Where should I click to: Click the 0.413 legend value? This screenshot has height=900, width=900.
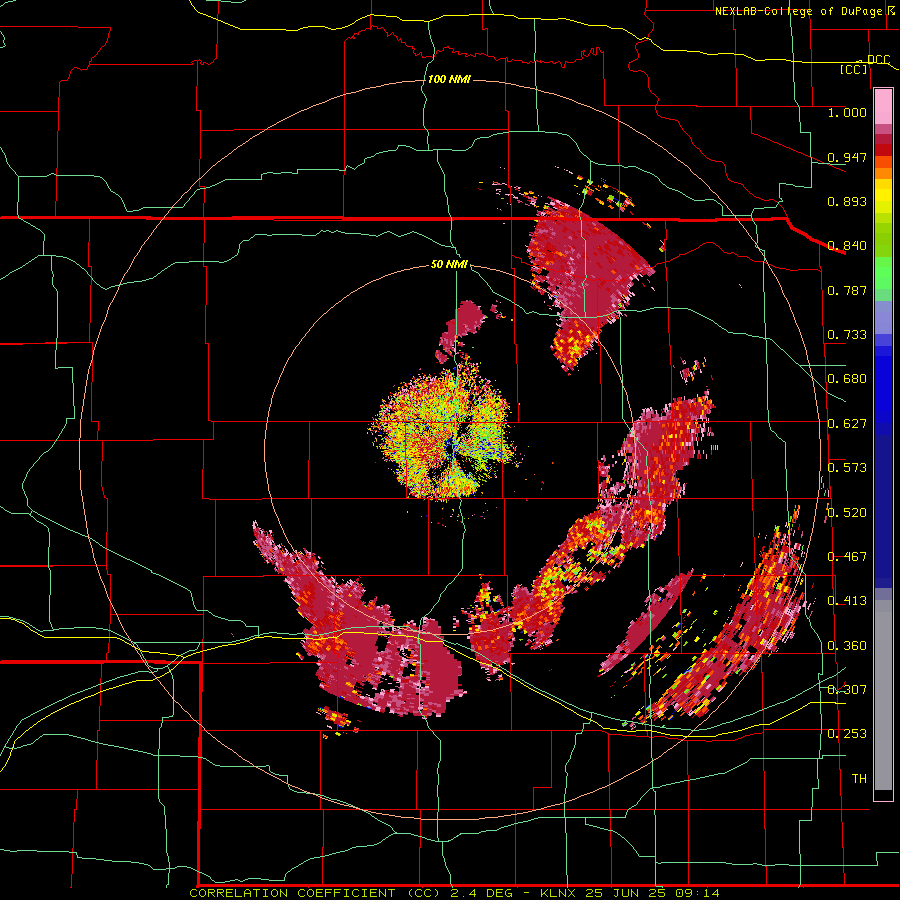point(847,601)
